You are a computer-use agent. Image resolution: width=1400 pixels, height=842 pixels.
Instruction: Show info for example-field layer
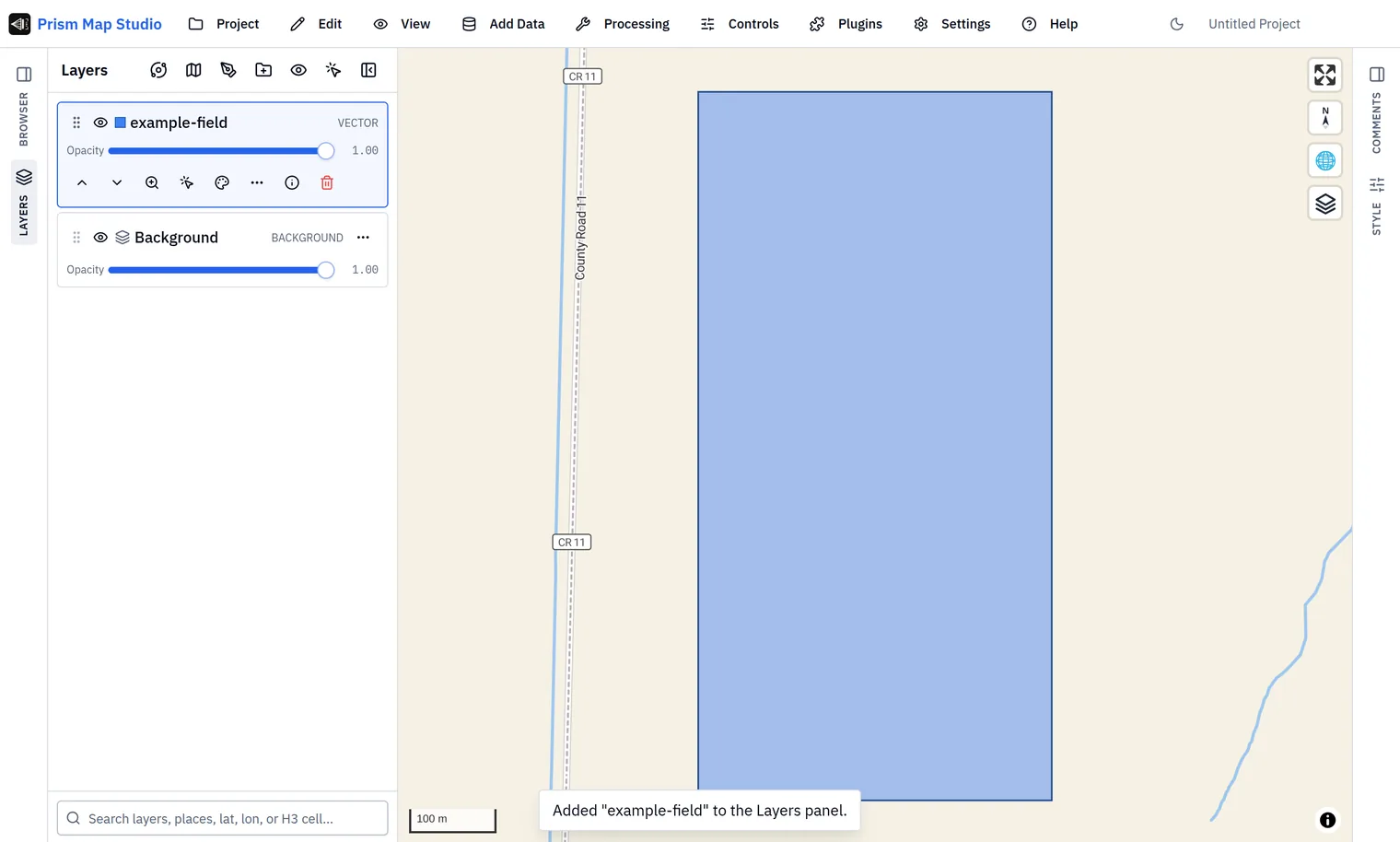(292, 183)
